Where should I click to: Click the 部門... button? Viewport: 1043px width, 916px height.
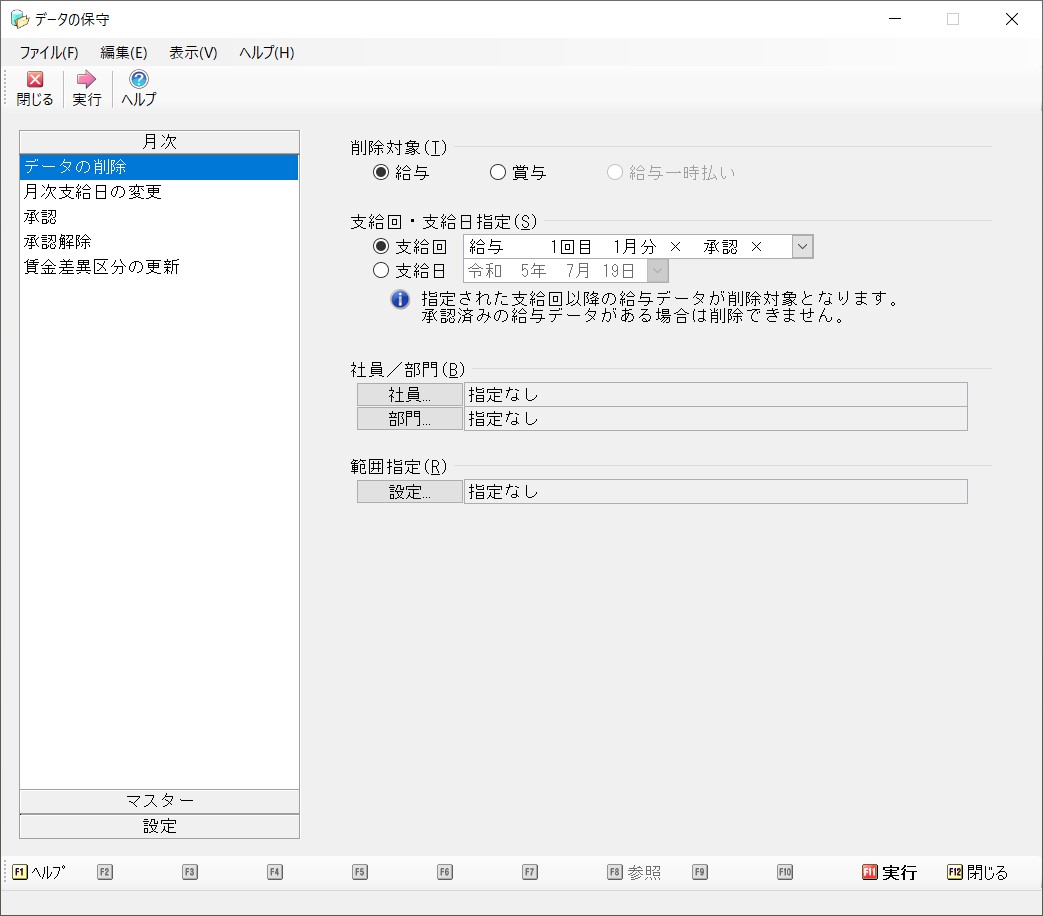410,419
